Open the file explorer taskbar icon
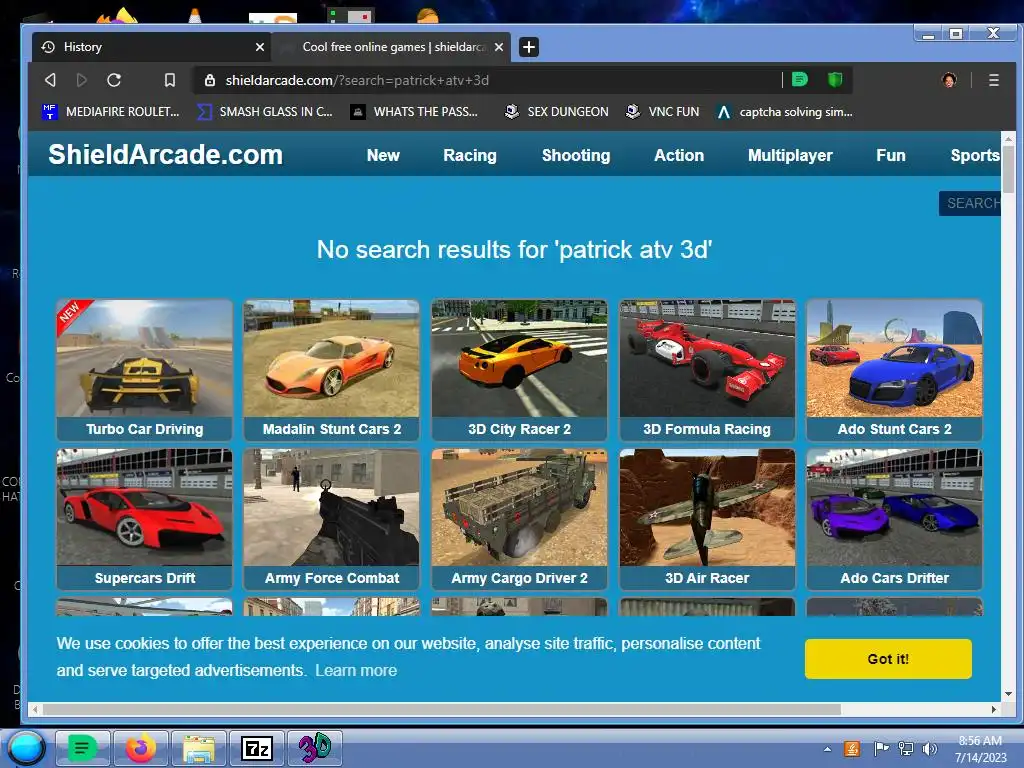 click(x=199, y=748)
